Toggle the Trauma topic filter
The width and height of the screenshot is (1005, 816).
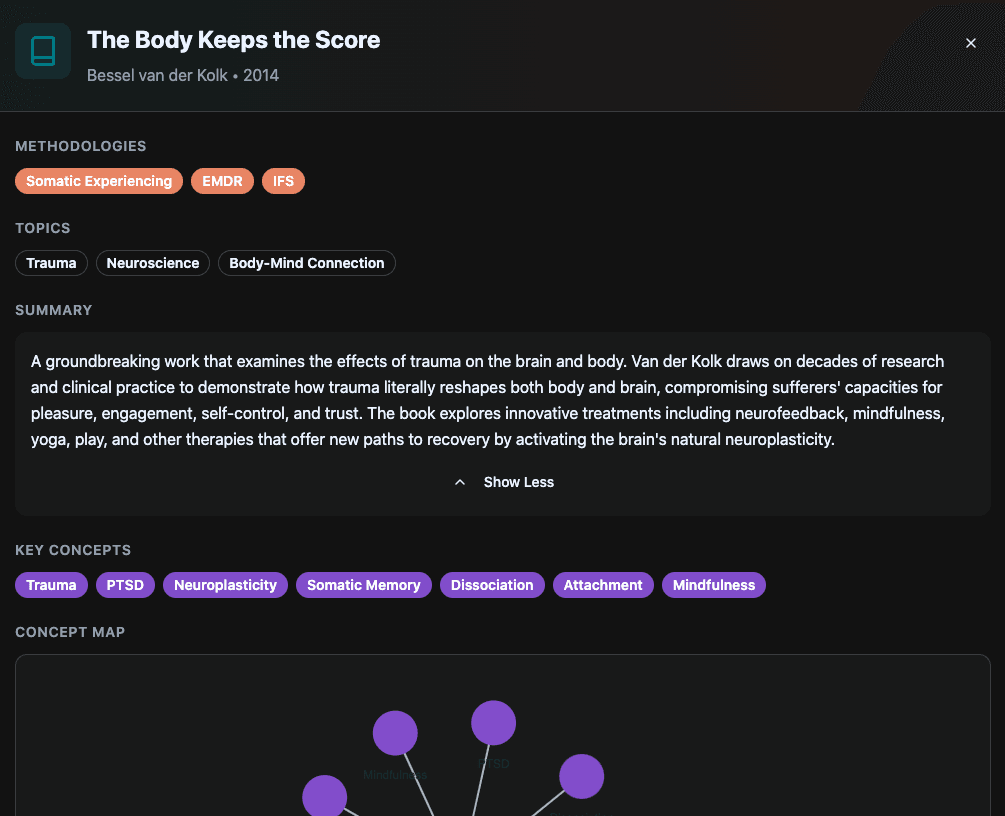(51, 263)
